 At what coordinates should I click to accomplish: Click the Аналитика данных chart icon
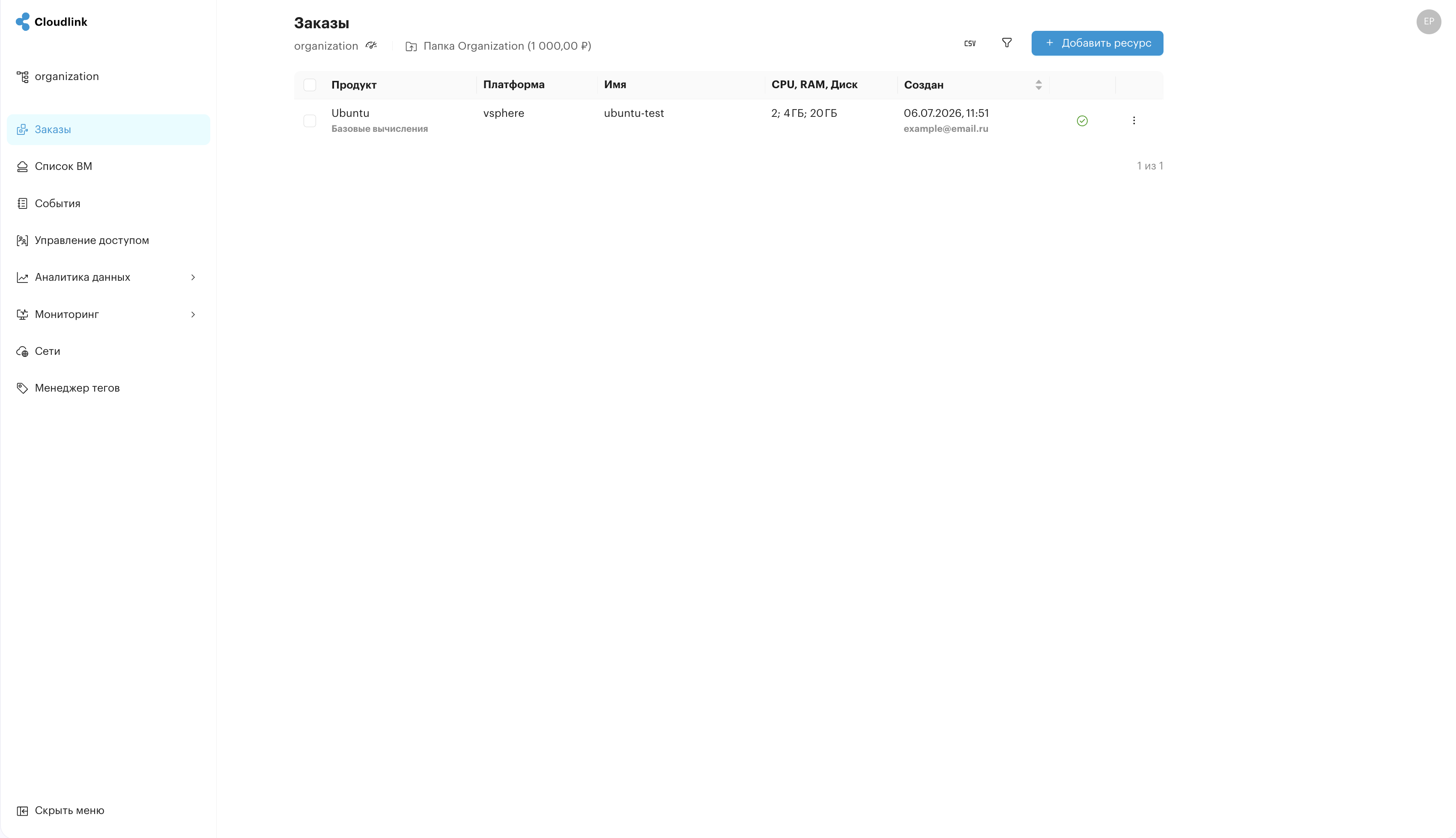[x=22, y=277]
